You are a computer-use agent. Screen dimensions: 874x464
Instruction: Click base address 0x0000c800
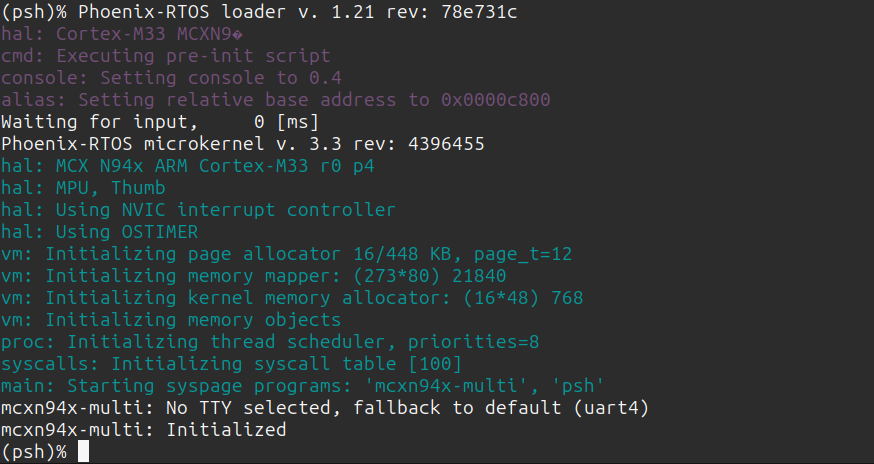496,100
